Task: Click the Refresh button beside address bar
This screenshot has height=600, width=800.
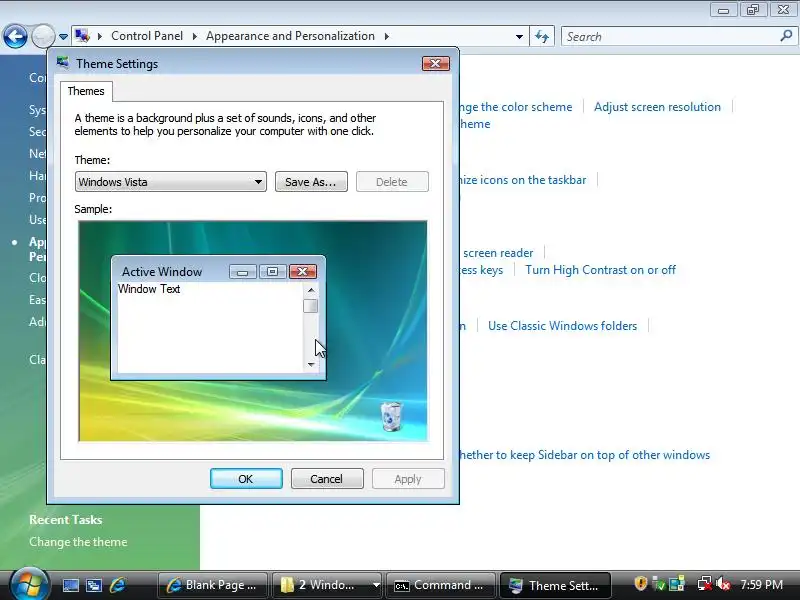Action: 542,37
